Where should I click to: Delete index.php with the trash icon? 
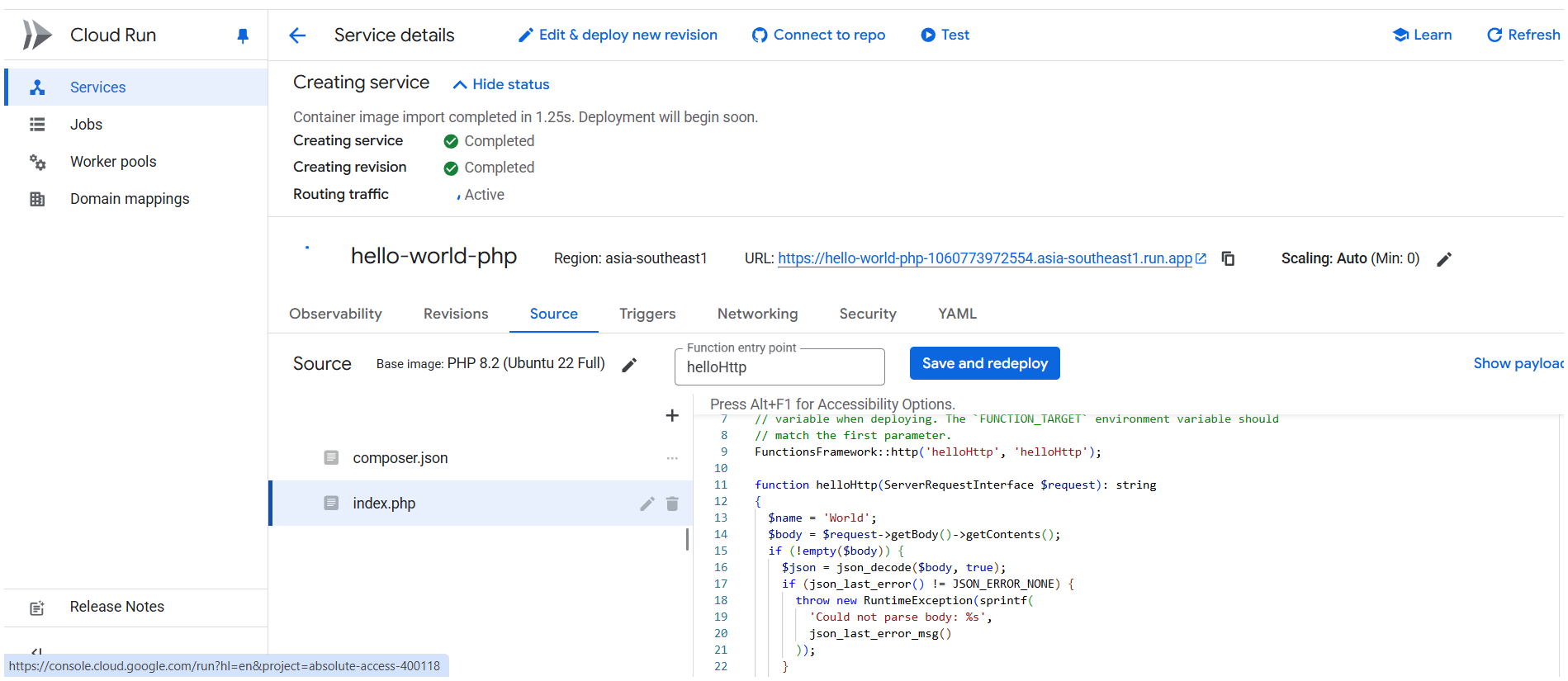point(672,504)
